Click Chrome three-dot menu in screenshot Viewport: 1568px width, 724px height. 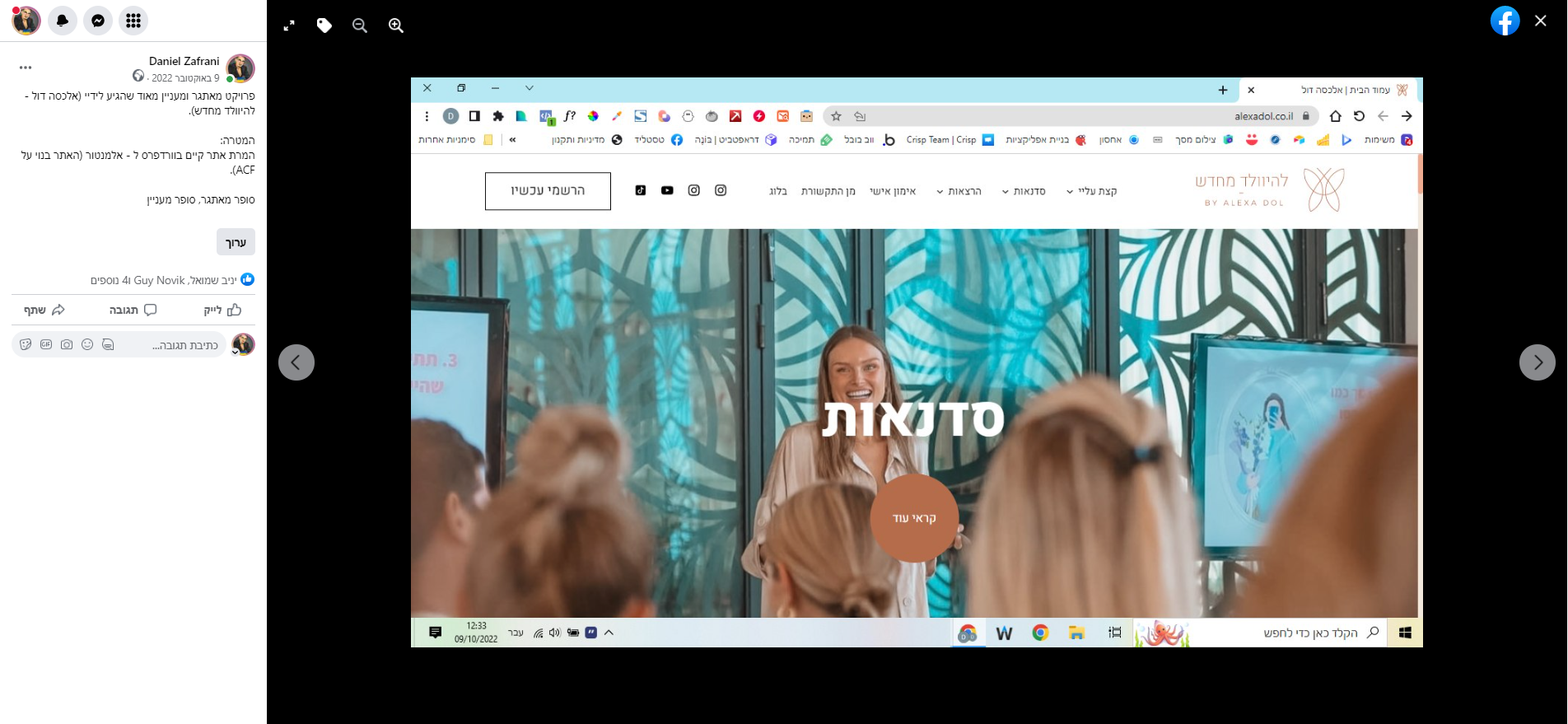(427, 116)
